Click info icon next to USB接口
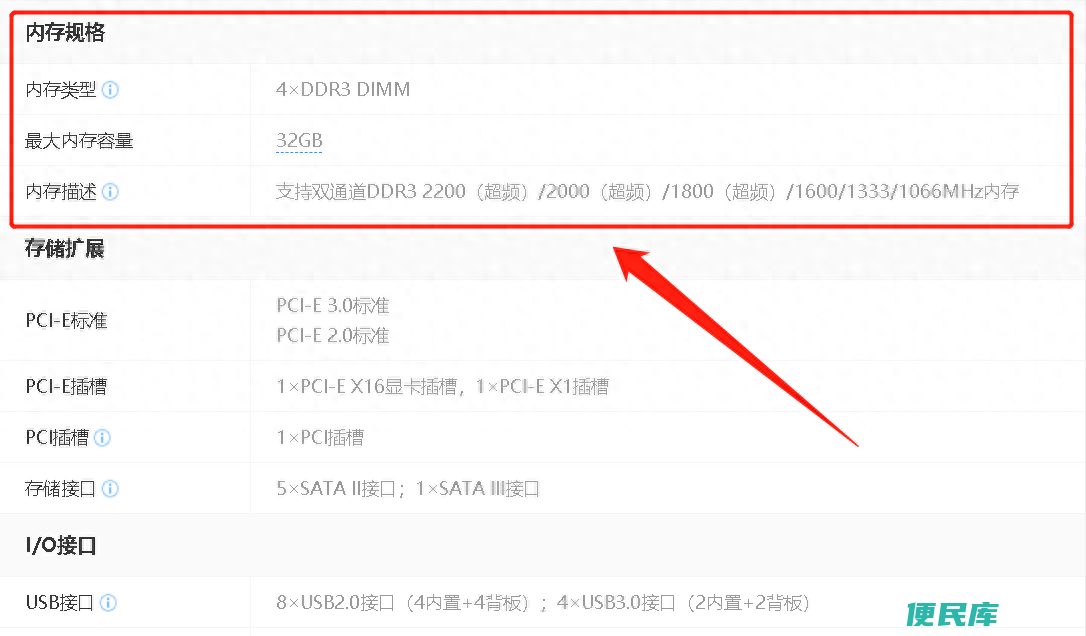This screenshot has width=1086, height=636. coord(108,603)
